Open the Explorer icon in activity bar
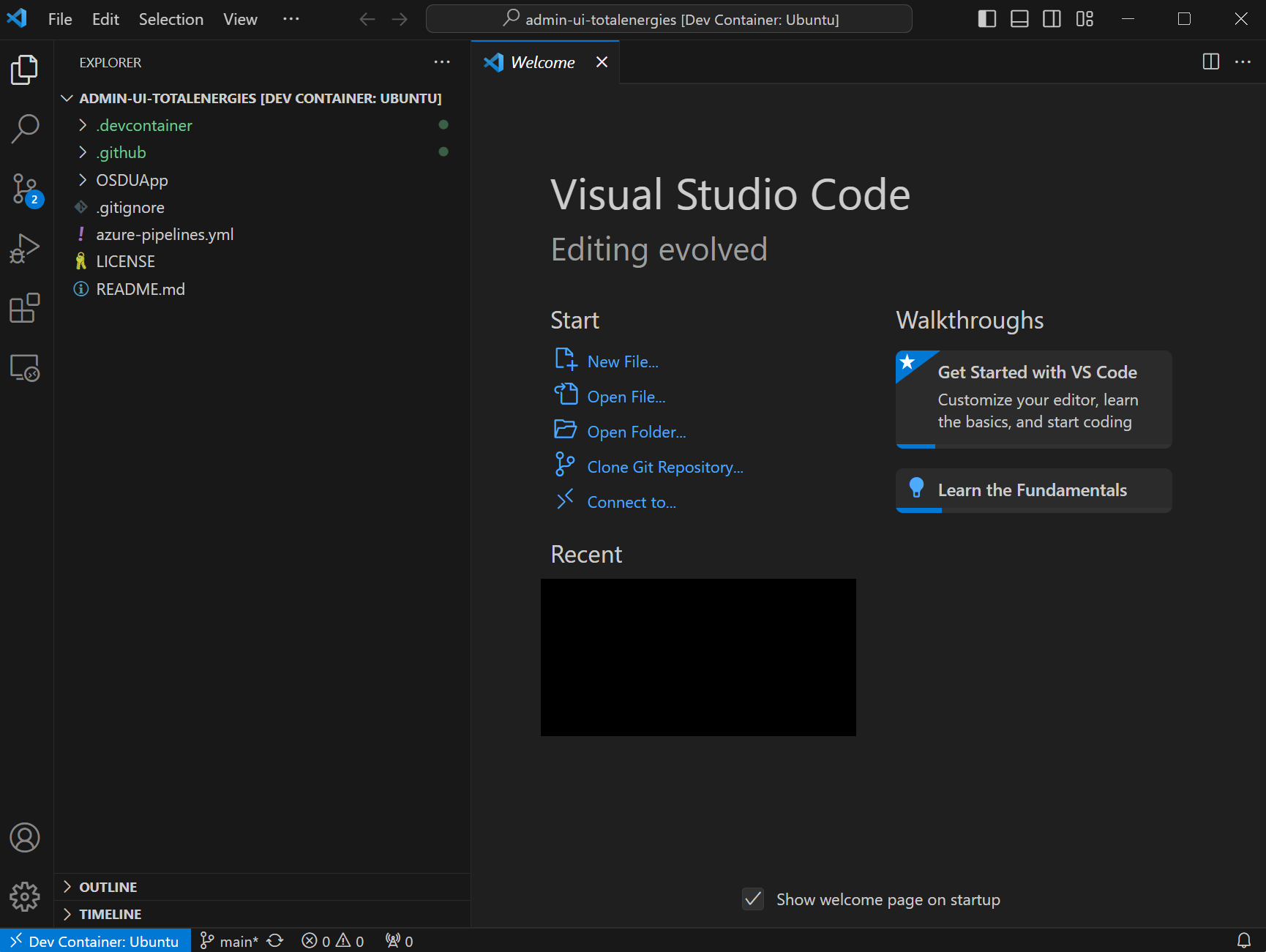1266x952 pixels. point(25,70)
